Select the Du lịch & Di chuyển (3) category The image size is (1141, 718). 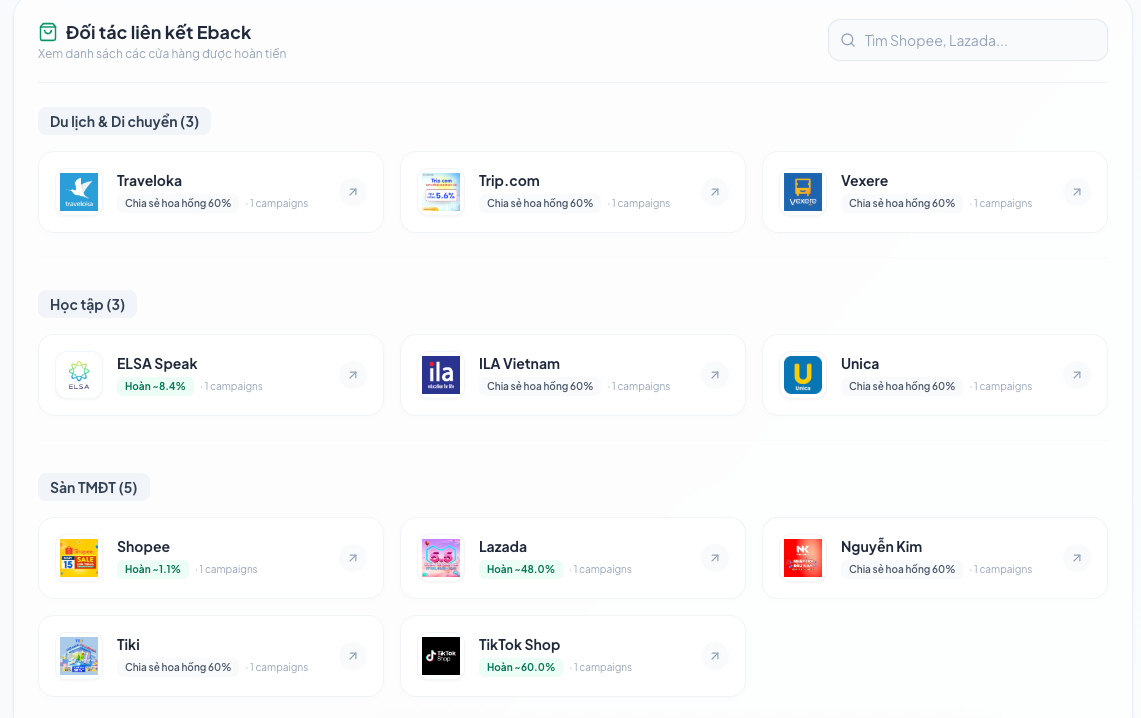click(x=124, y=121)
